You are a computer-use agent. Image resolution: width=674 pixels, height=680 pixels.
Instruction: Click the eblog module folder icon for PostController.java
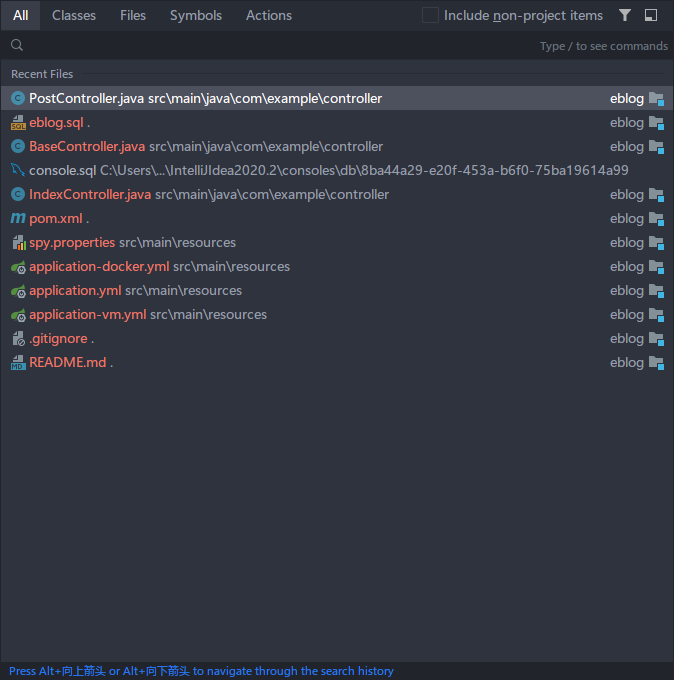coord(656,98)
